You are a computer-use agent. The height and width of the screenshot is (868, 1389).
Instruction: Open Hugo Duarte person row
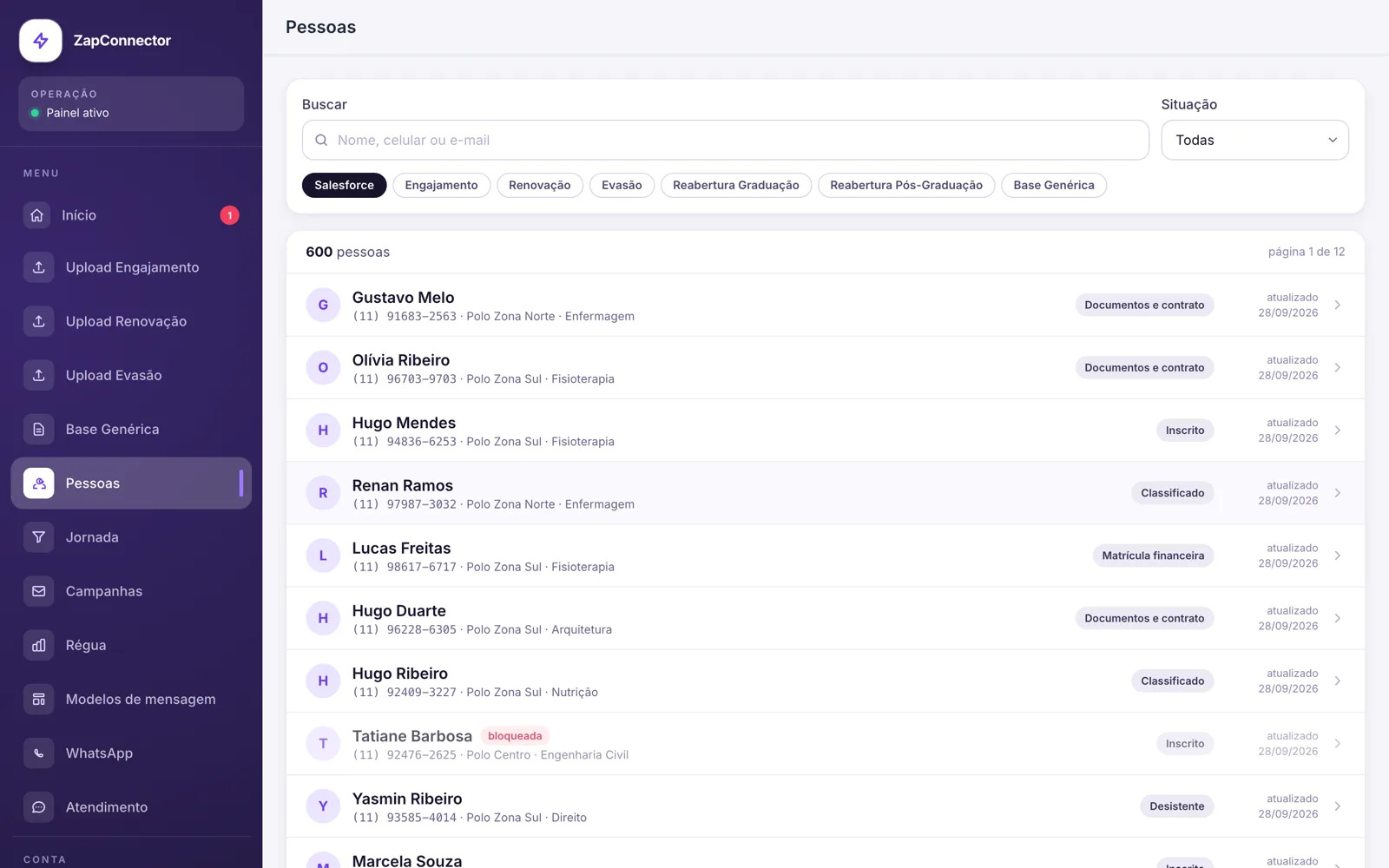pos(826,618)
